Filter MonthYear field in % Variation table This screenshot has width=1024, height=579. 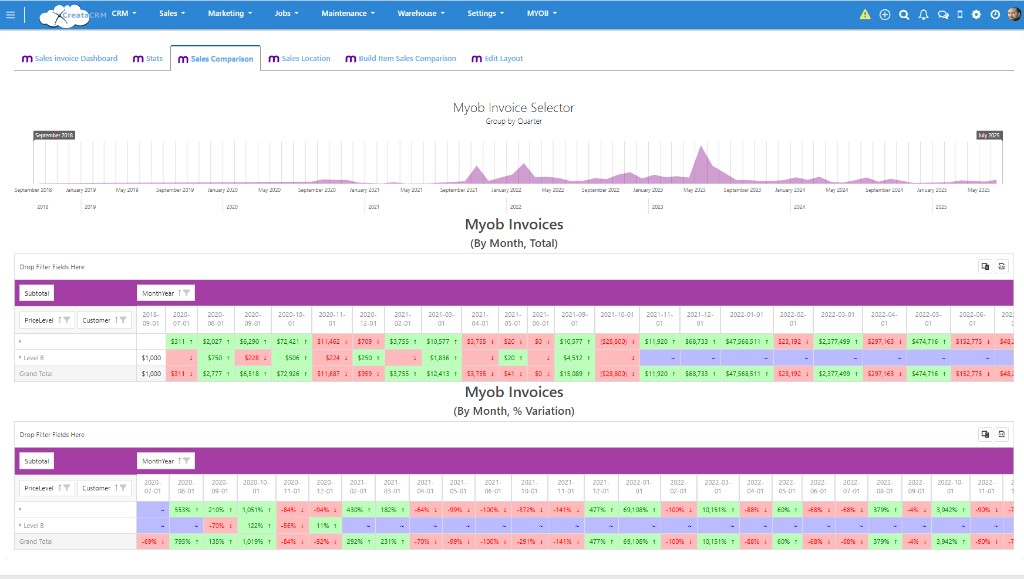[186, 461]
